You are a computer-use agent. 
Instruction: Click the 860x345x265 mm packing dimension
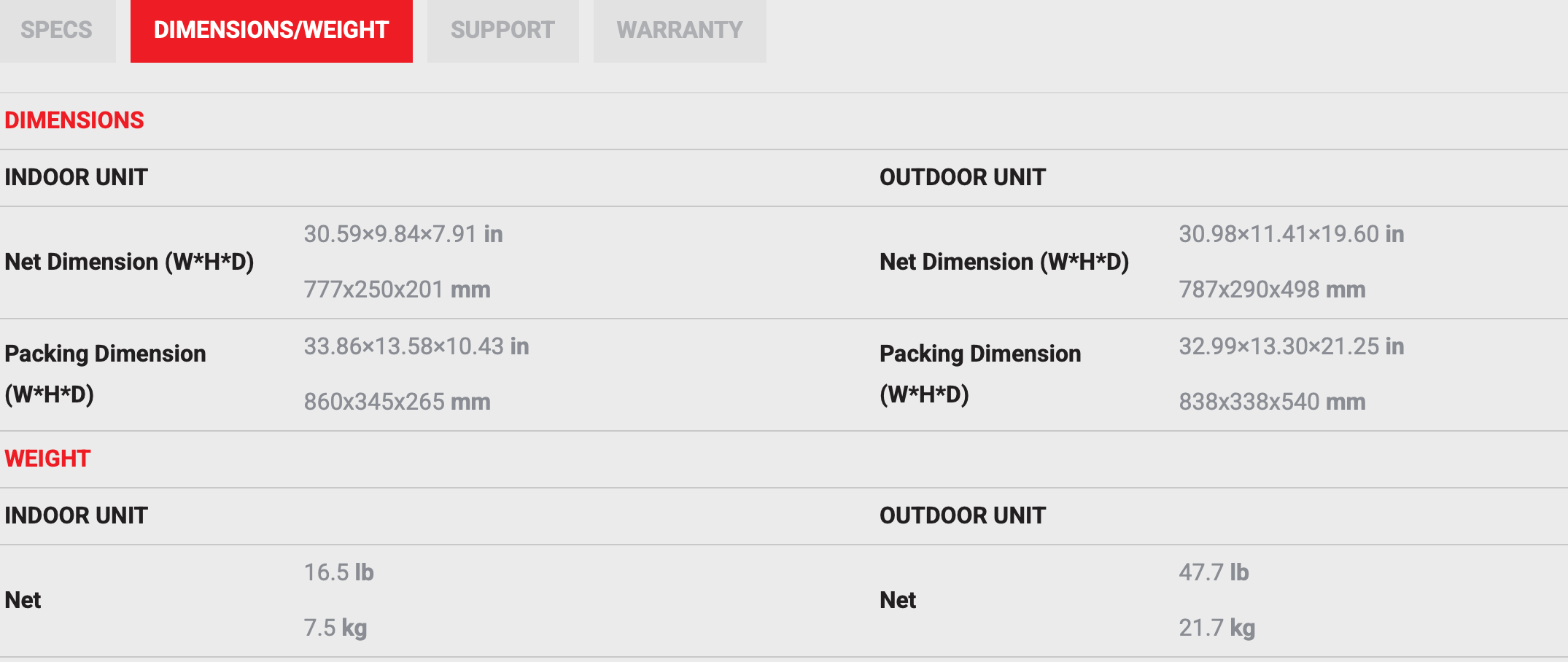tap(397, 402)
